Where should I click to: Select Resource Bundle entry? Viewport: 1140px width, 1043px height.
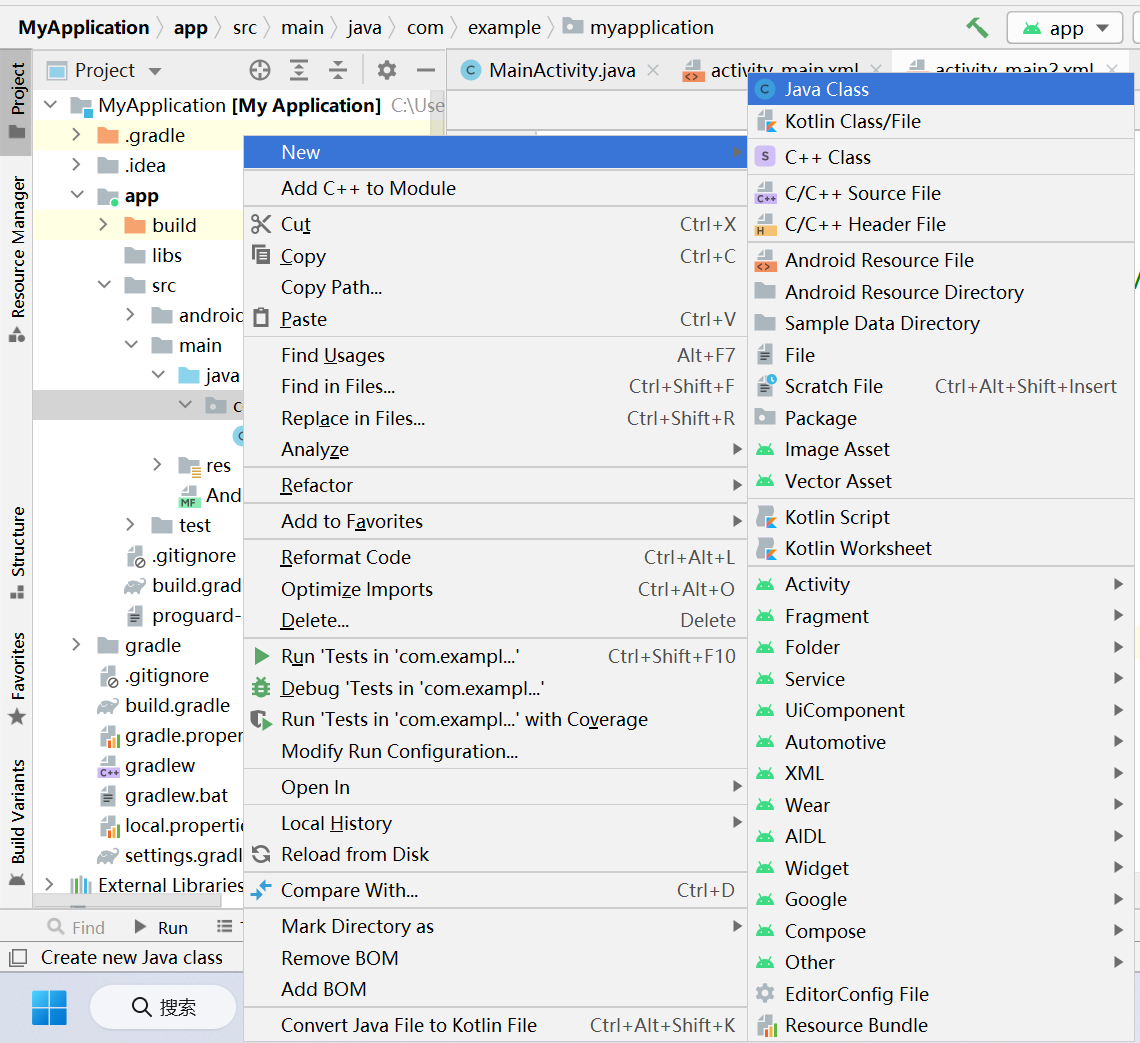[941, 1026]
